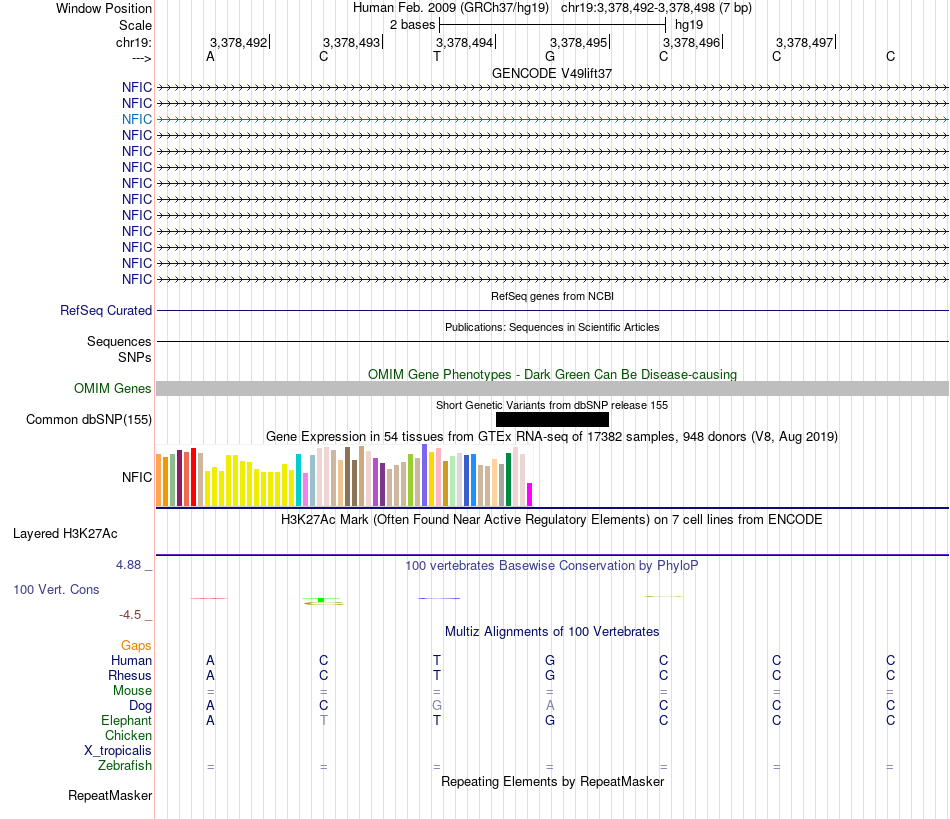The width and height of the screenshot is (950, 819).
Task: Click the OMIM Genes label
Action: [112, 388]
